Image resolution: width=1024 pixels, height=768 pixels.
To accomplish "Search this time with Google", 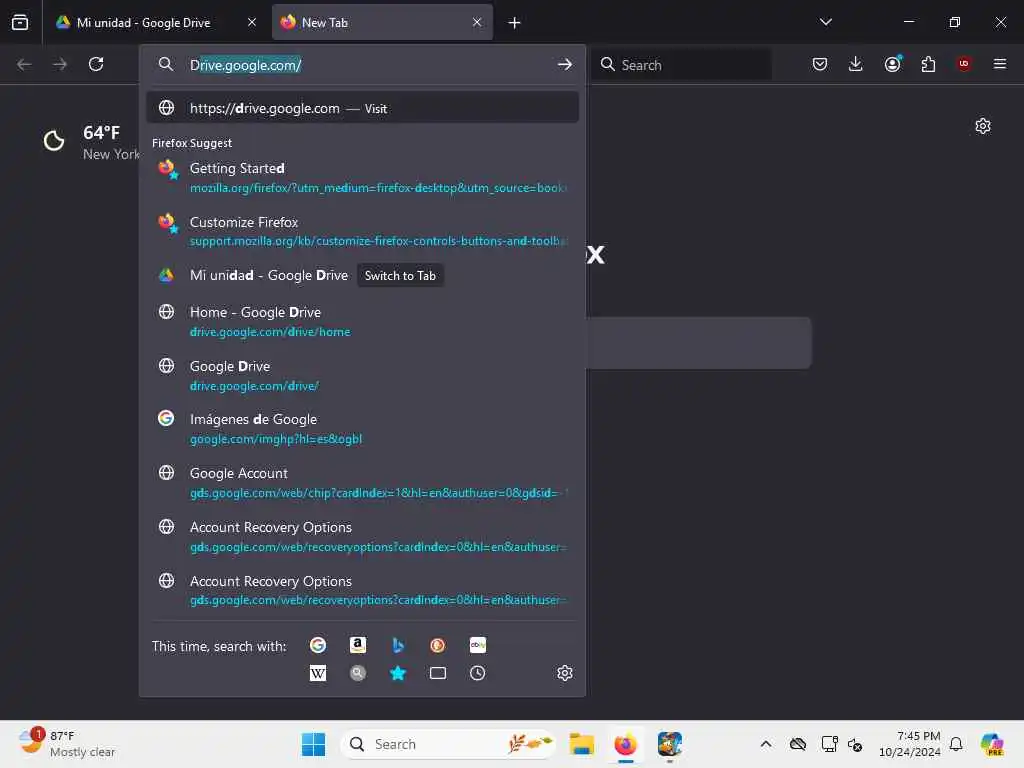I will click(317, 645).
